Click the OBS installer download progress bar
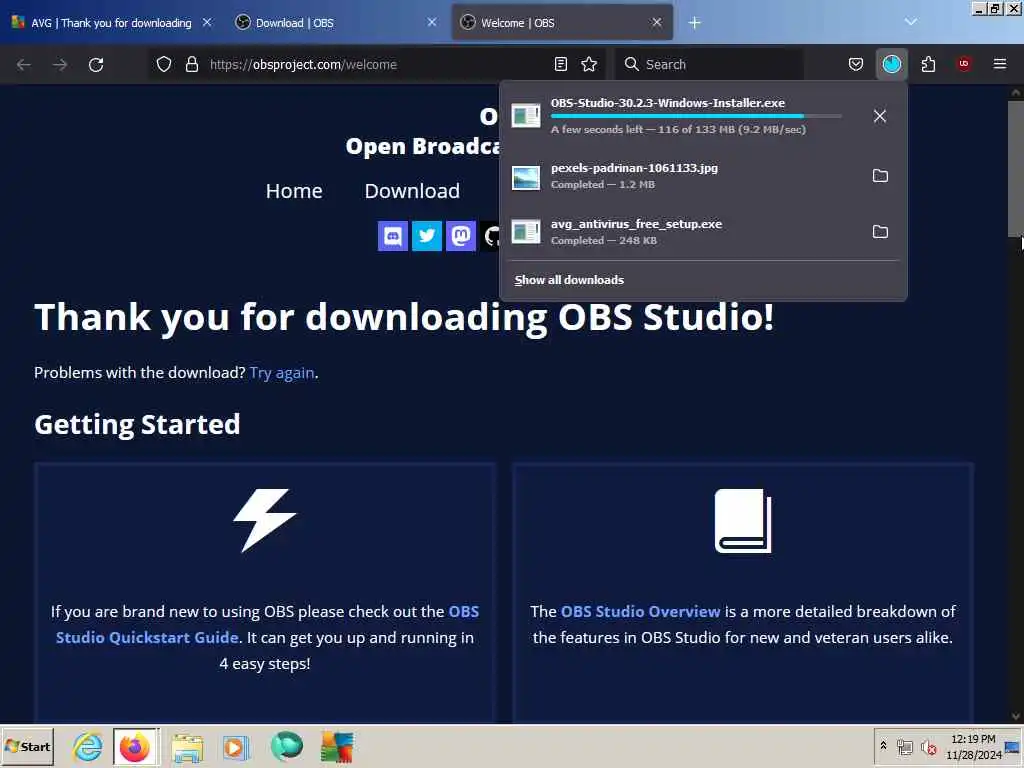The image size is (1024, 768). 696,116
